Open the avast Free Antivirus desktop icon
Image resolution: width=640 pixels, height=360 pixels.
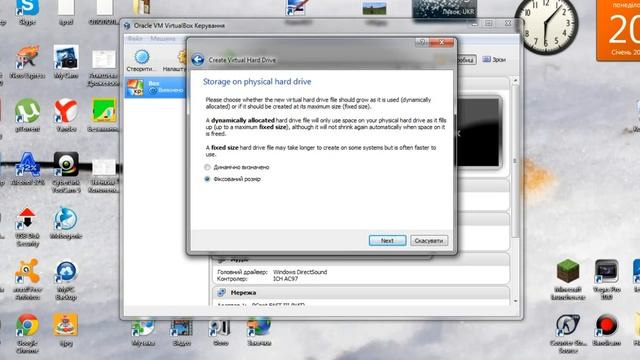pos(27,280)
